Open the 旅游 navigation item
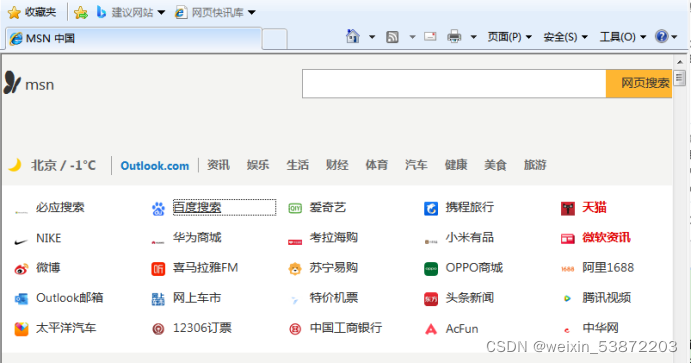 (x=535, y=165)
